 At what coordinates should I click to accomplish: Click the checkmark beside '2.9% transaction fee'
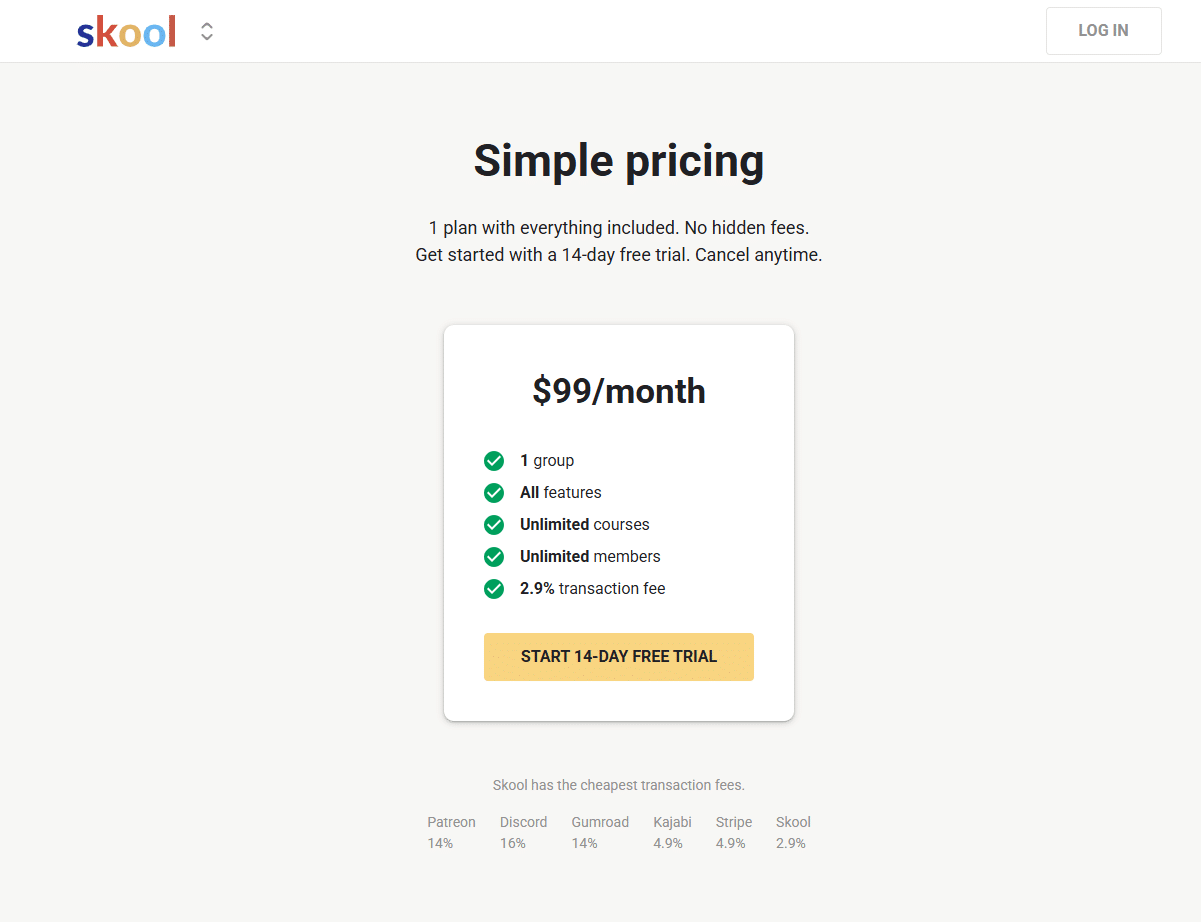tap(494, 589)
